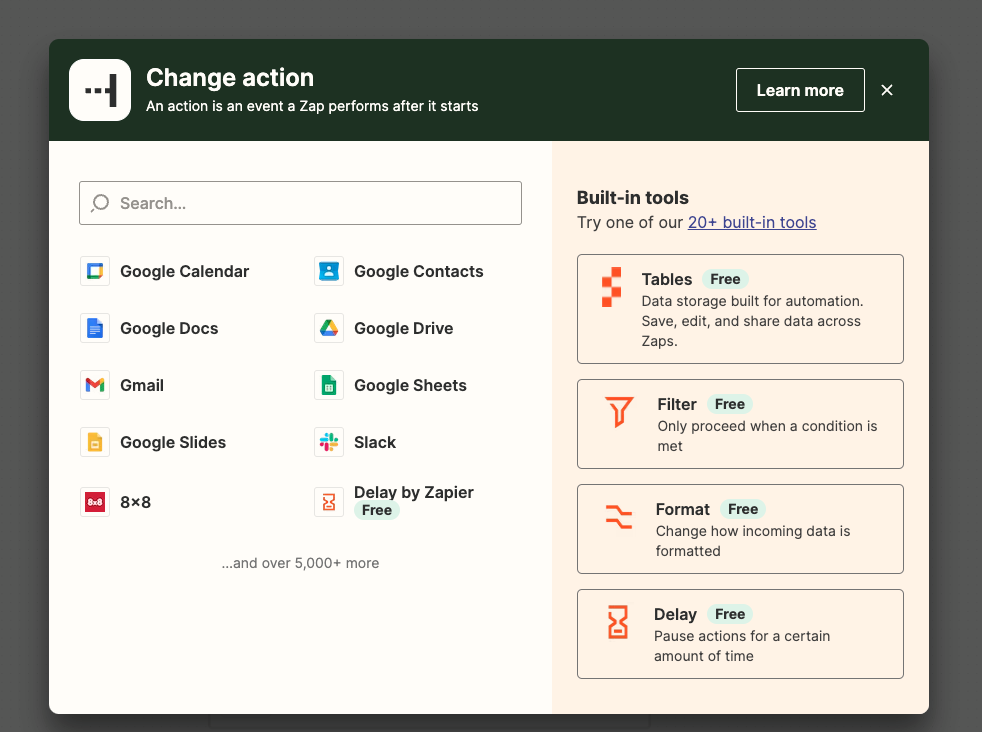This screenshot has height=732, width=982.
Task: Select the 8×8 app icon
Action: (95, 502)
